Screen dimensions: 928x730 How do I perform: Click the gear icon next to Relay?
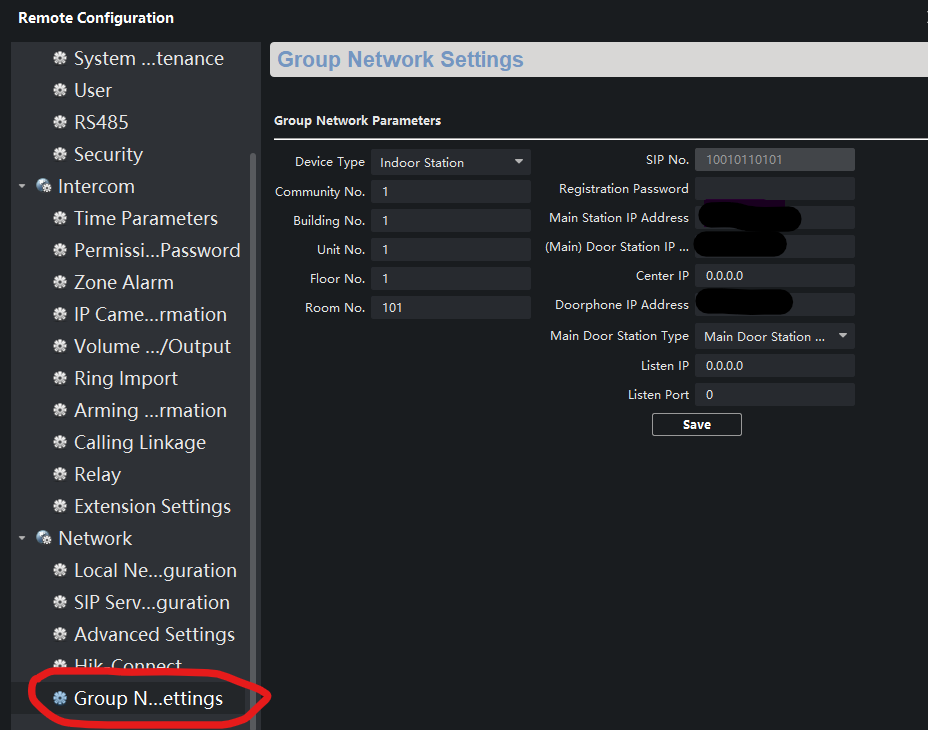(x=60, y=475)
